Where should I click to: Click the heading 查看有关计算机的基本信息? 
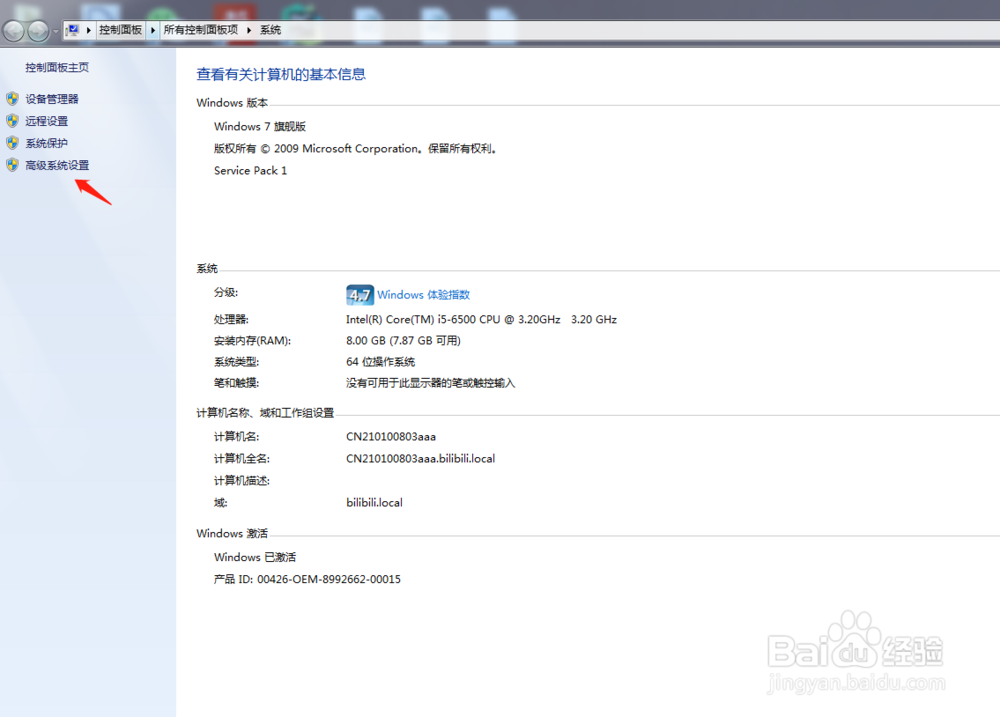[x=281, y=75]
